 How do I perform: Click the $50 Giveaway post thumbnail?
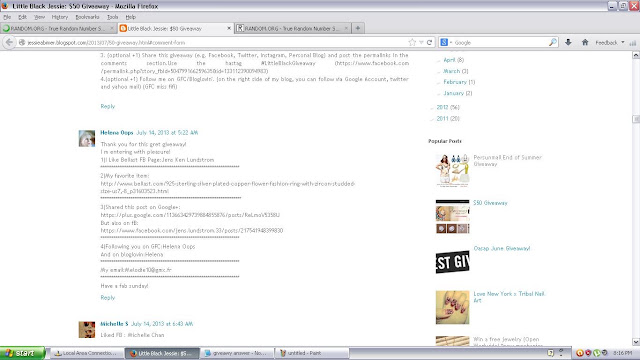452,216
